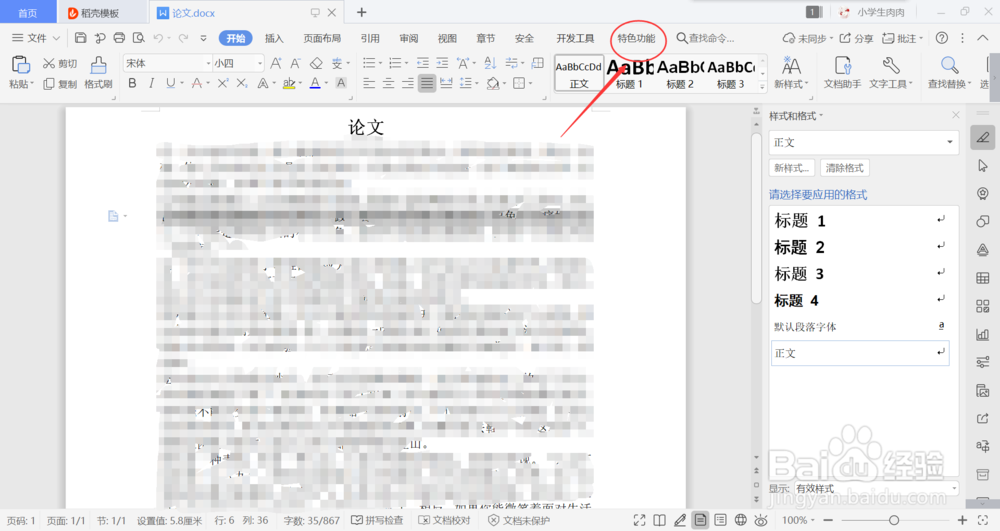Apply the 标题 2 style from the gallery
Viewport: 1000px width, 531px height.
680,74
